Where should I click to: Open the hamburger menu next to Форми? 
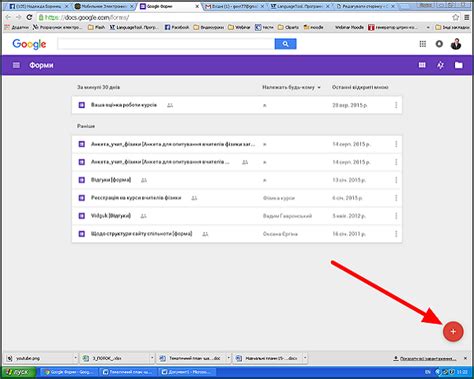16,65
